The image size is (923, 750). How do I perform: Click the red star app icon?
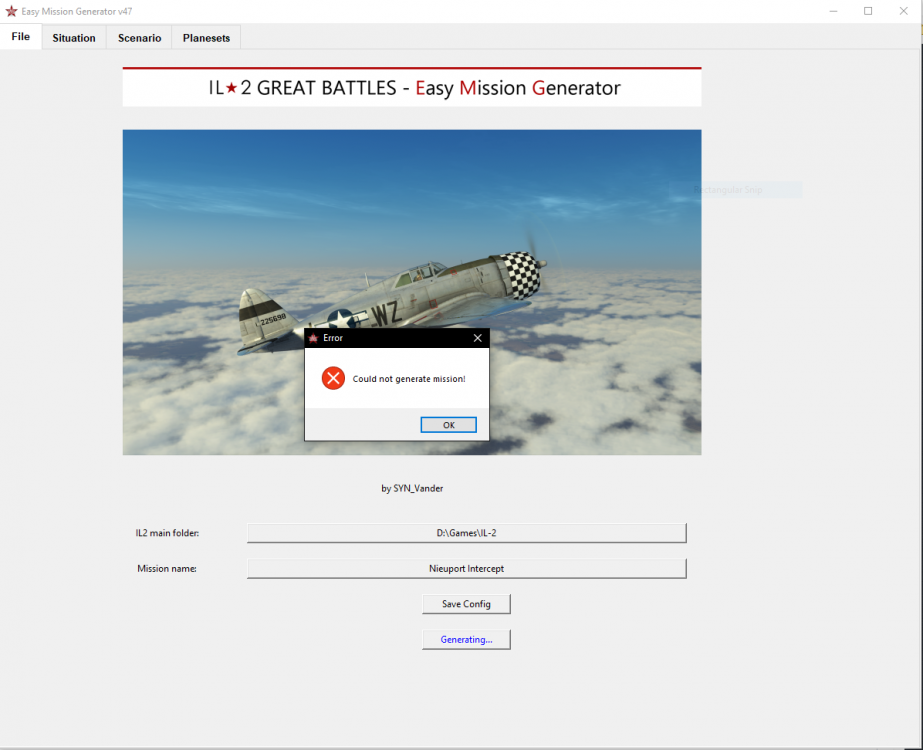point(11,11)
